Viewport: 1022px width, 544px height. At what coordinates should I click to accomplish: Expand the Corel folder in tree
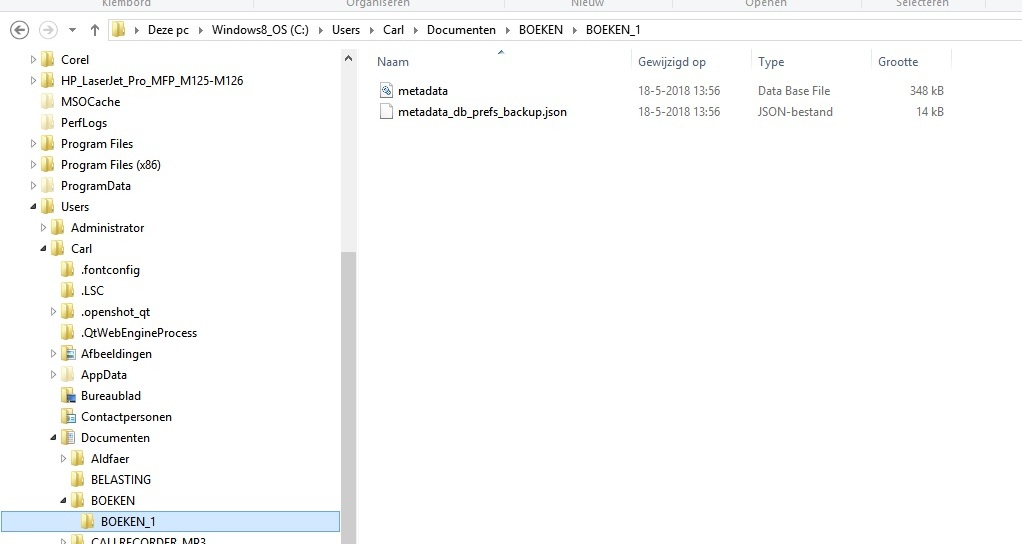pos(33,59)
